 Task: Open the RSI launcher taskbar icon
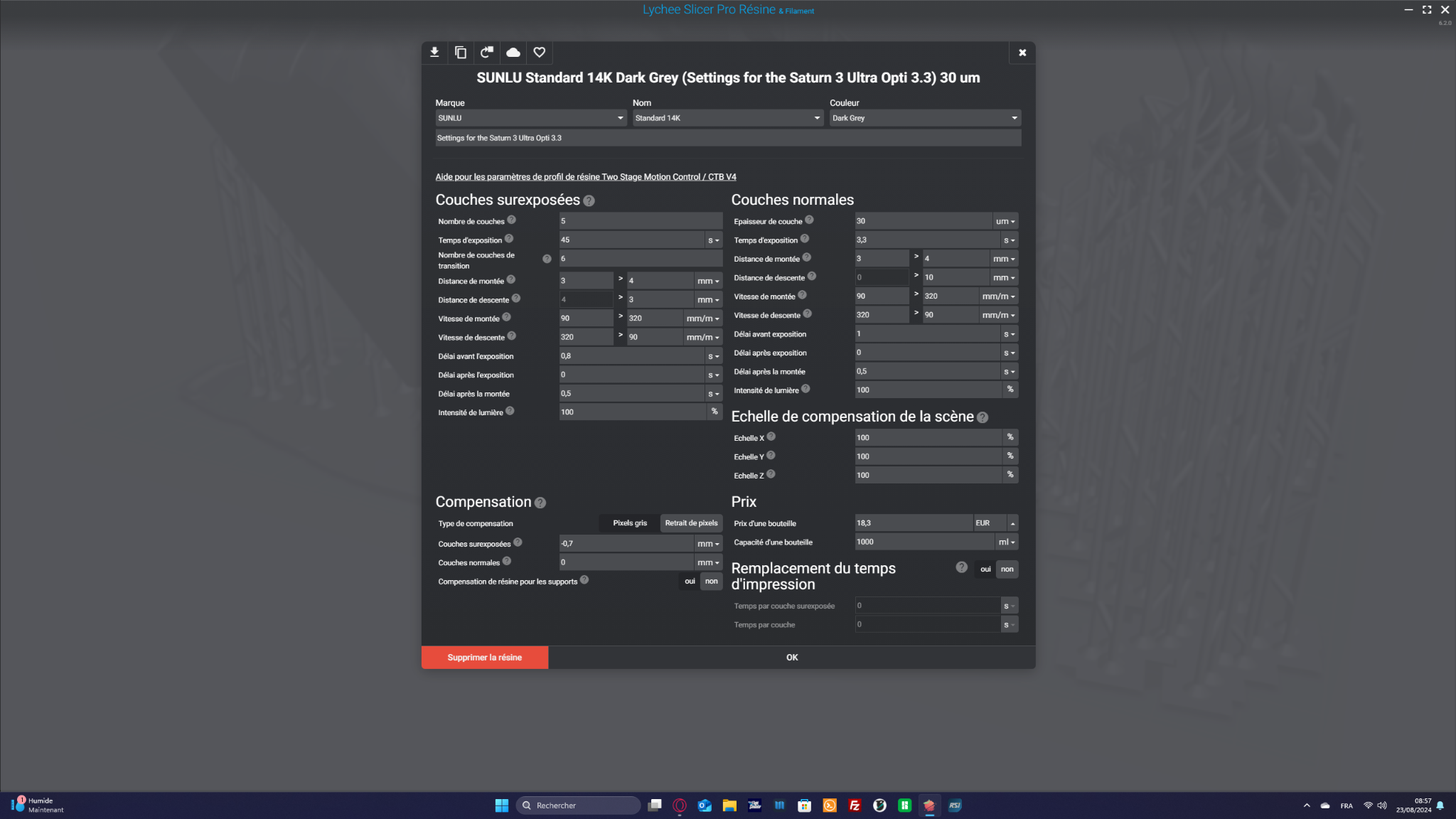[955, 805]
